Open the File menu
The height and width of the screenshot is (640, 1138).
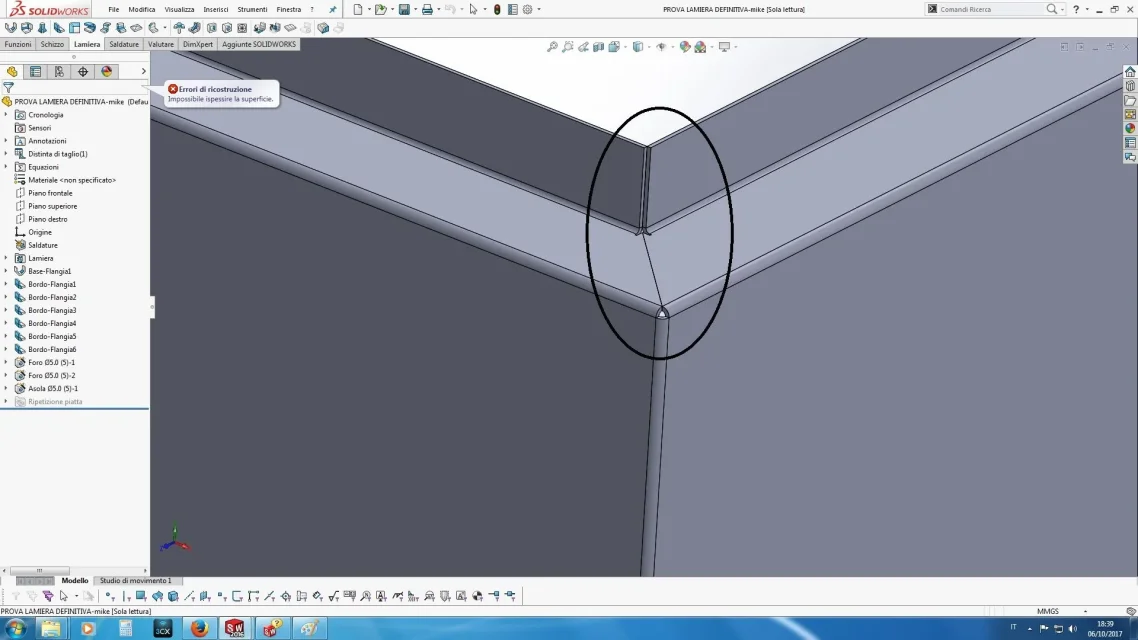[113, 9]
